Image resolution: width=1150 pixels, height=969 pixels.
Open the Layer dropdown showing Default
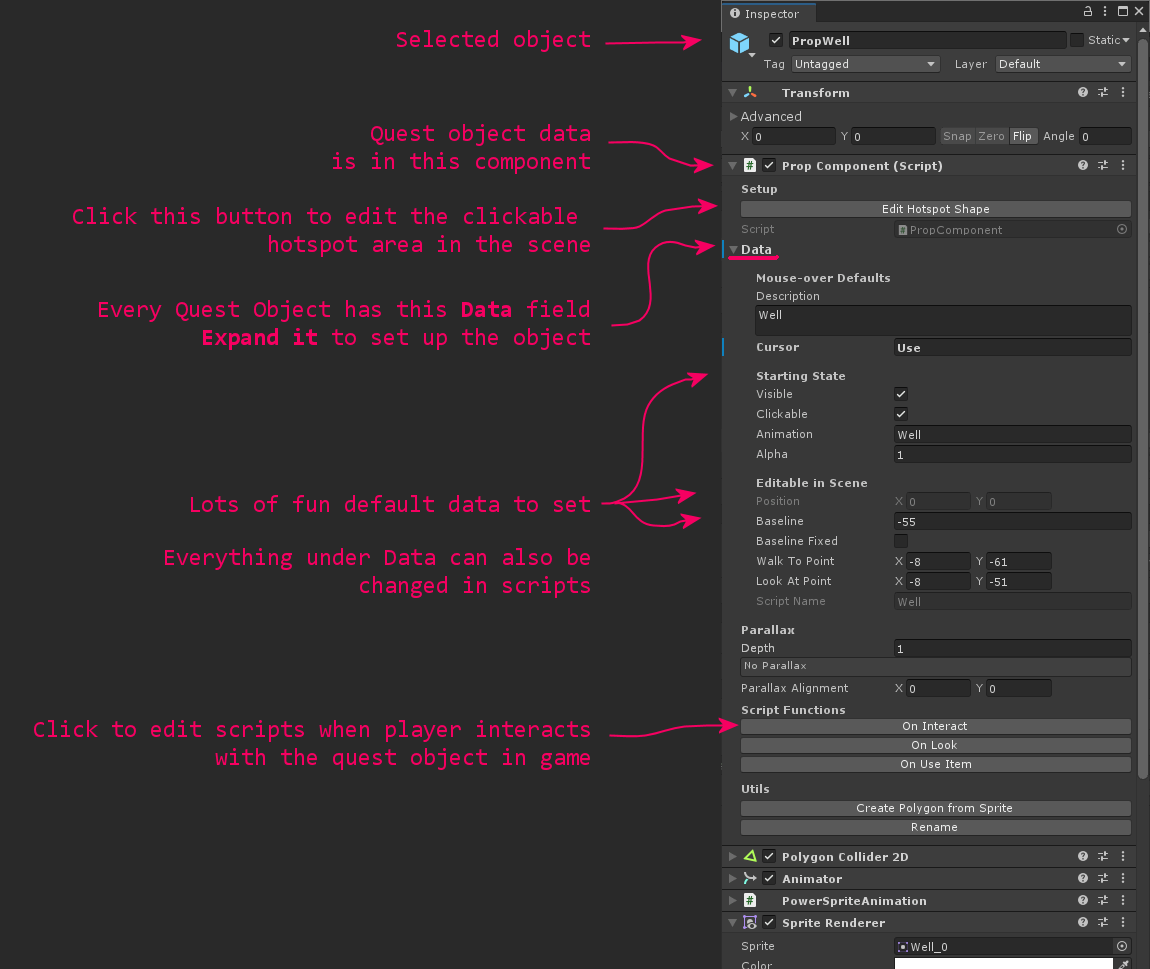[x=1063, y=64]
